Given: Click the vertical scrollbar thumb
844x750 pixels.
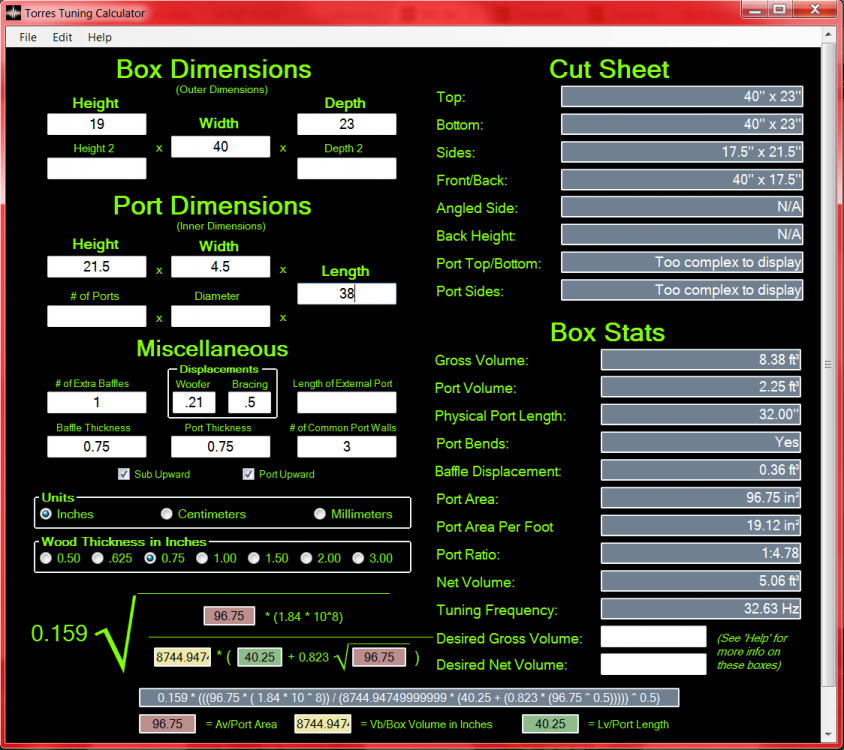Looking at the screenshot, I should (x=828, y=365).
